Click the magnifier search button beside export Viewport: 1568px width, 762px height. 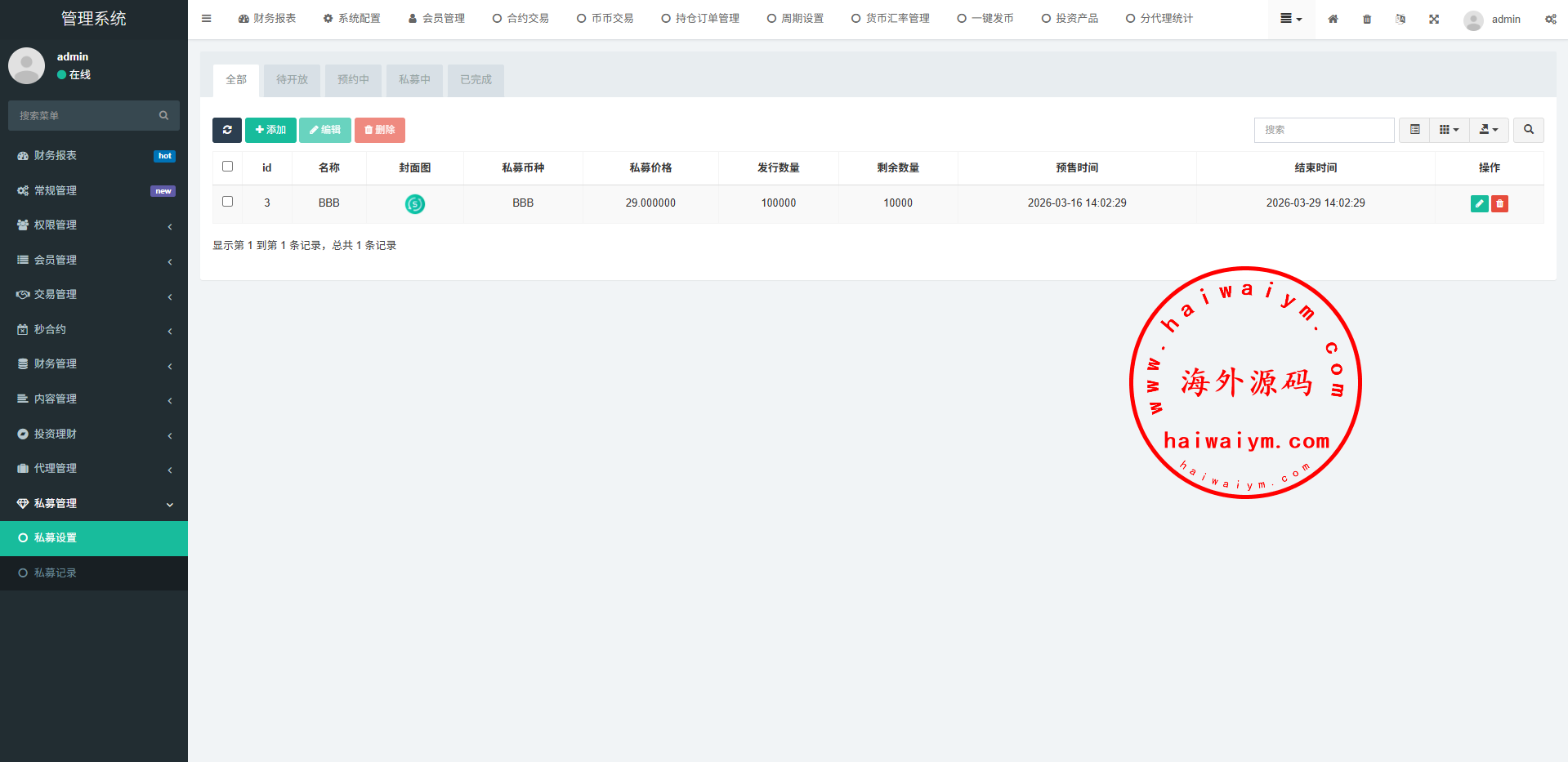point(1528,130)
